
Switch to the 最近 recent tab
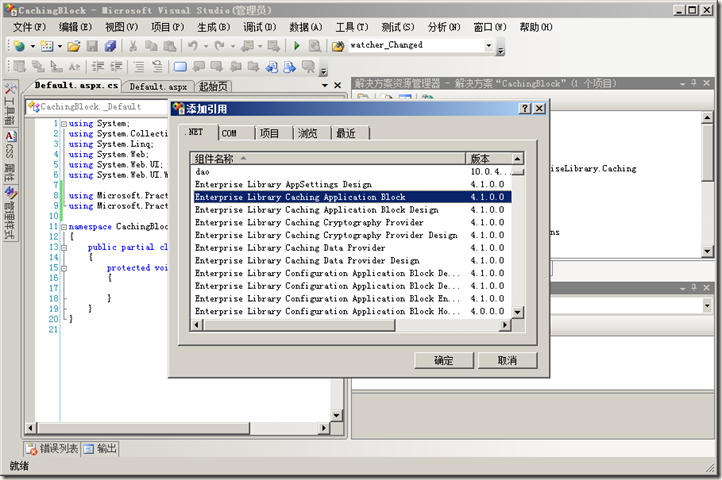click(350, 133)
